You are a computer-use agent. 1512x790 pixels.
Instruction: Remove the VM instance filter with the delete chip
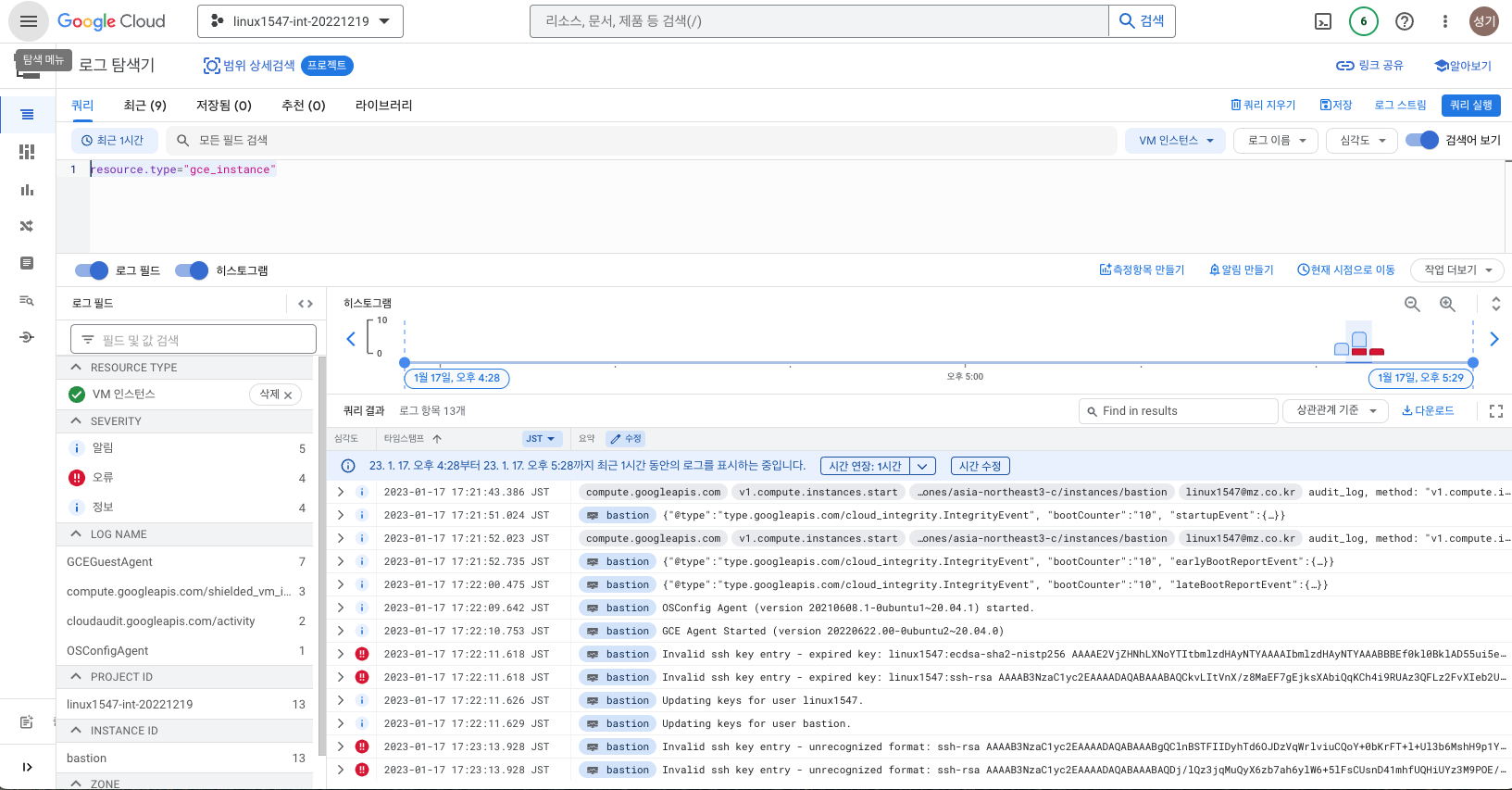[276, 395]
